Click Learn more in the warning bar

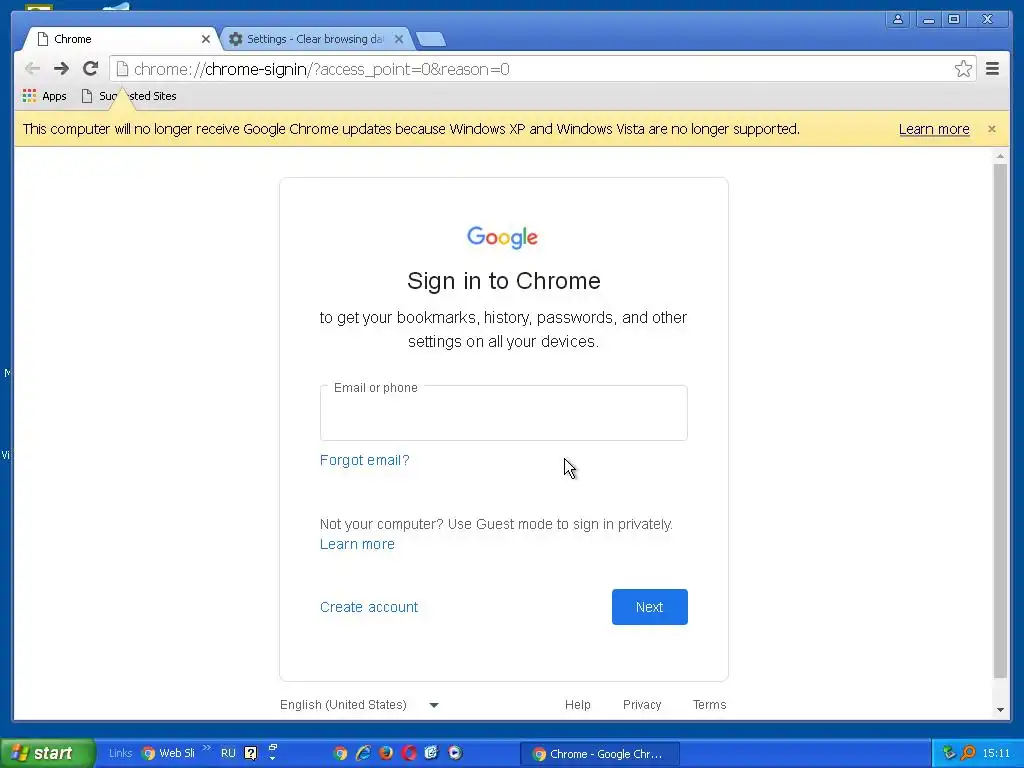[x=934, y=129]
